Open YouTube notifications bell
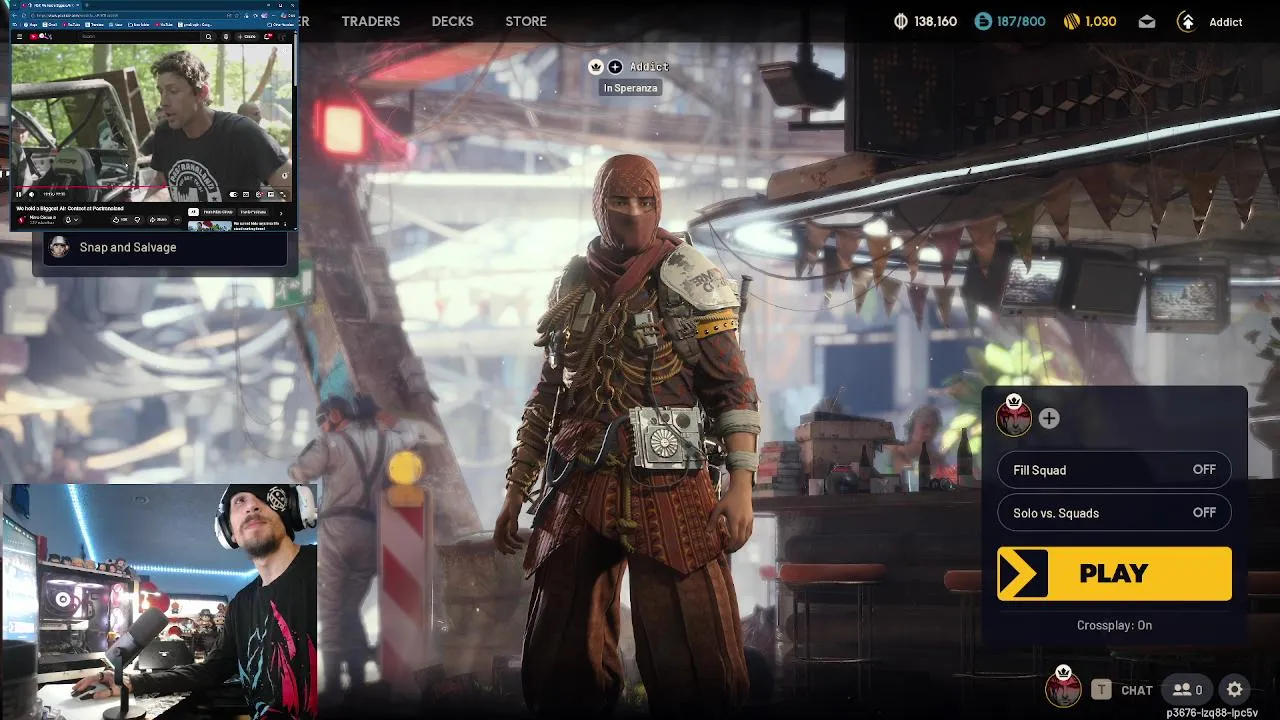1280x720 pixels. coord(267,37)
